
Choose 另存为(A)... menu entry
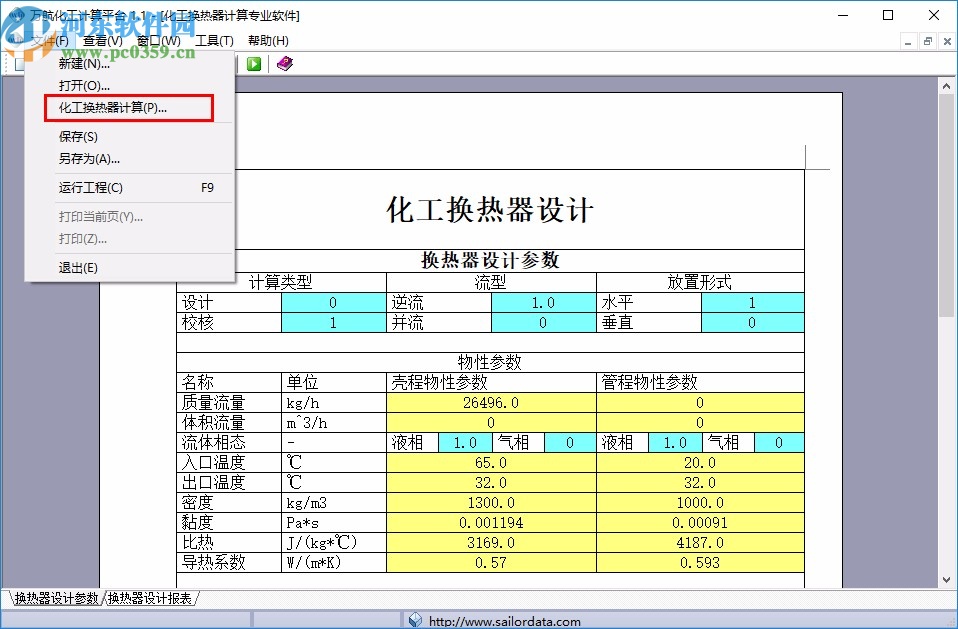tap(129, 159)
